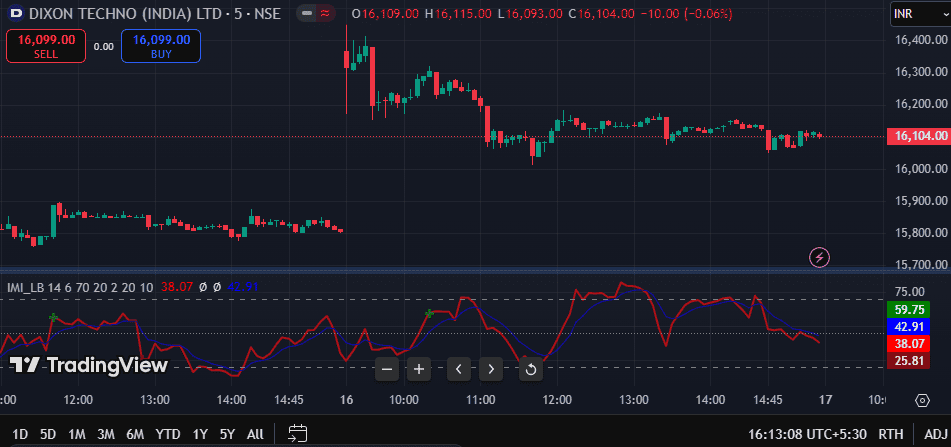This screenshot has height=447, width=951.
Task: Toggle the status line collapse pill
Action: coord(316,13)
